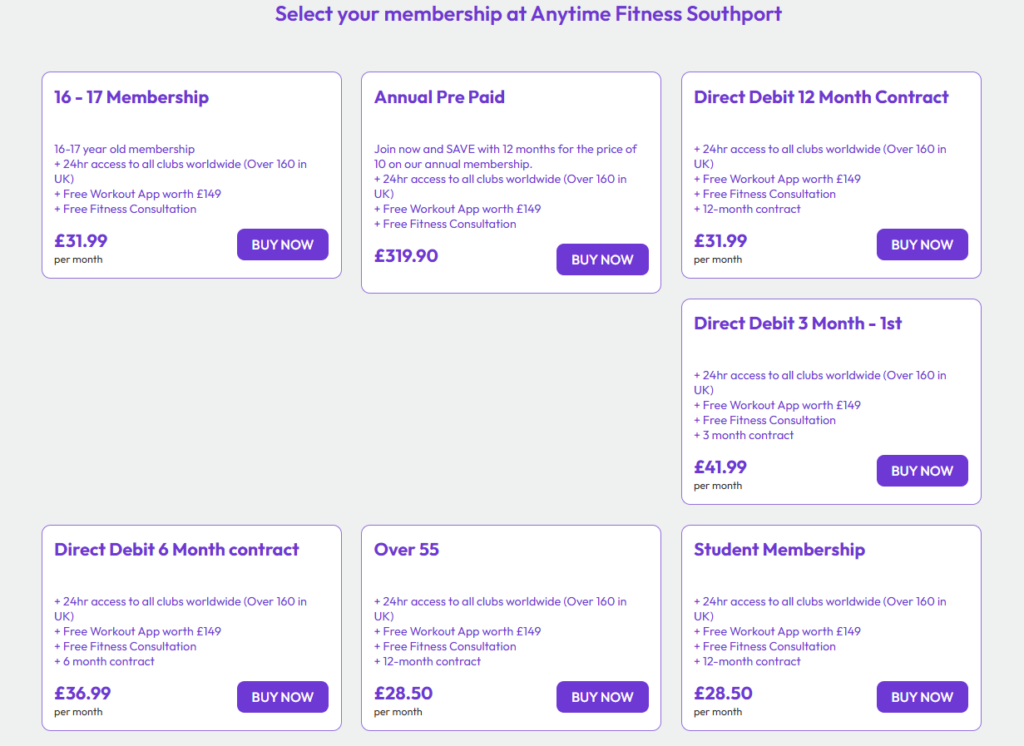Click the £28.50 price on Over 55 card

pos(403,693)
